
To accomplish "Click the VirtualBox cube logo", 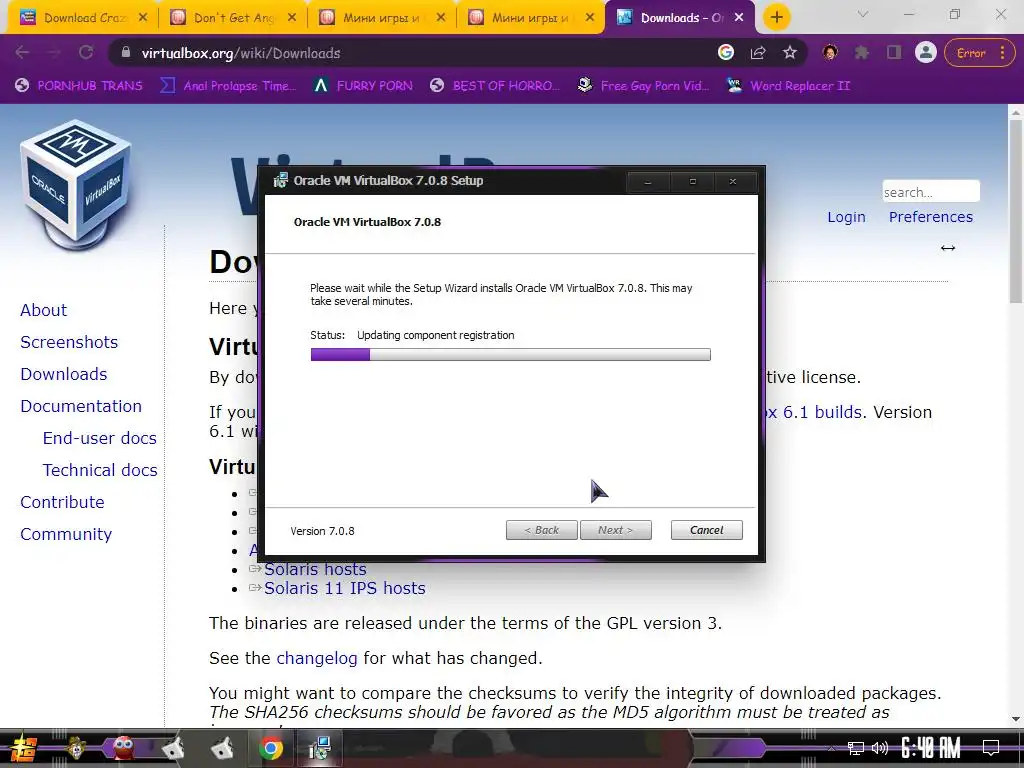I will click(x=76, y=186).
